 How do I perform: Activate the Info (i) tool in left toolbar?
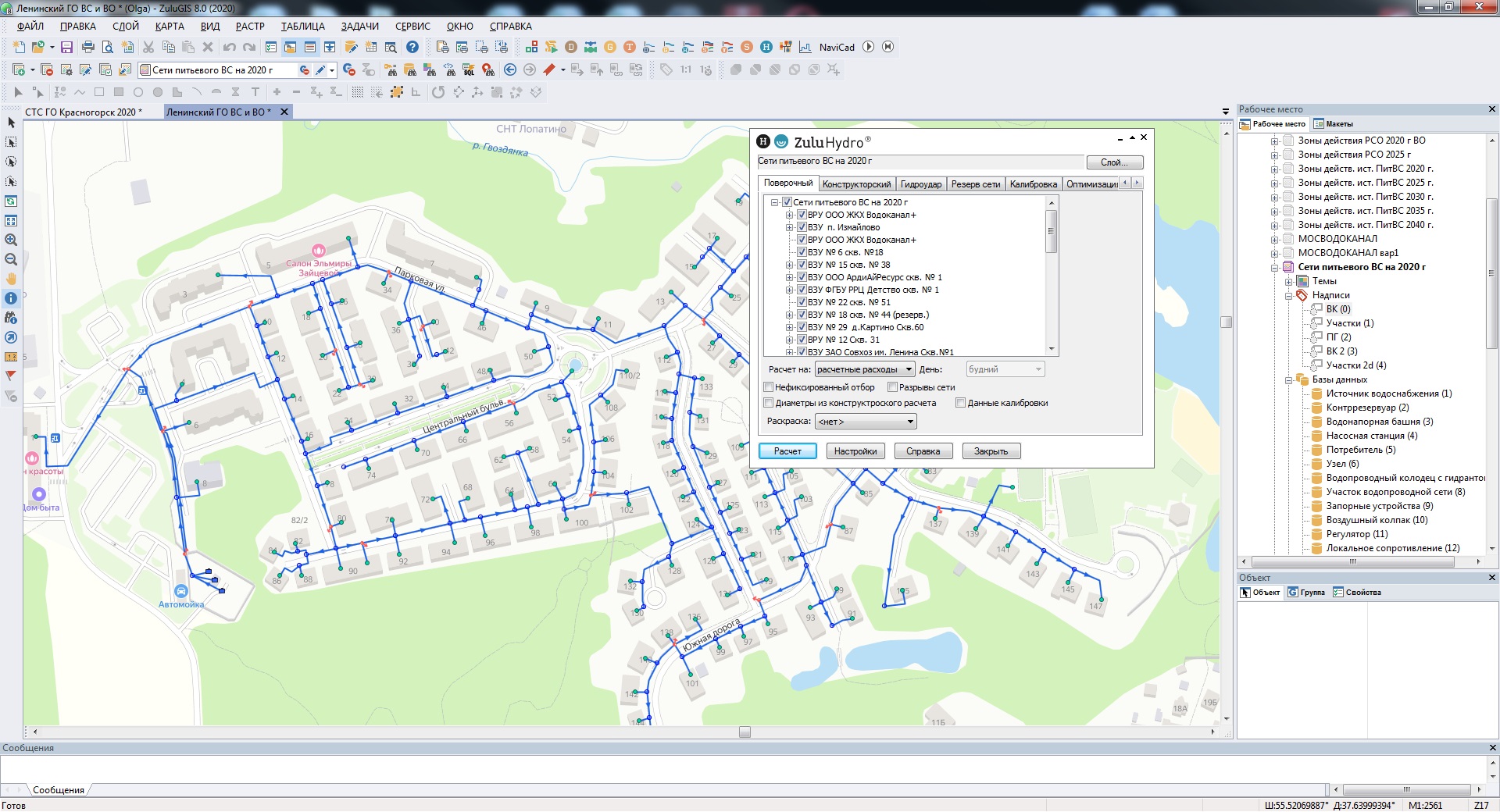click(x=11, y=298)
